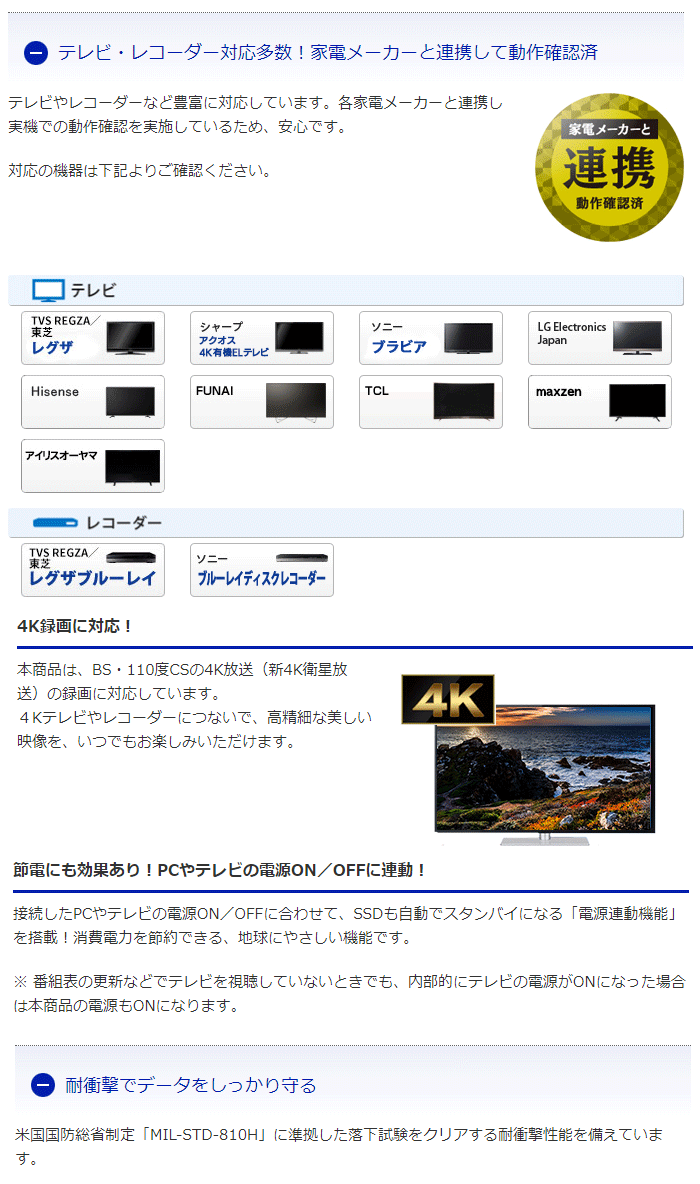Select the TCL TV compatibility button
The width and height of the screenshot is (700, 1184).
(x=431, y=402)
